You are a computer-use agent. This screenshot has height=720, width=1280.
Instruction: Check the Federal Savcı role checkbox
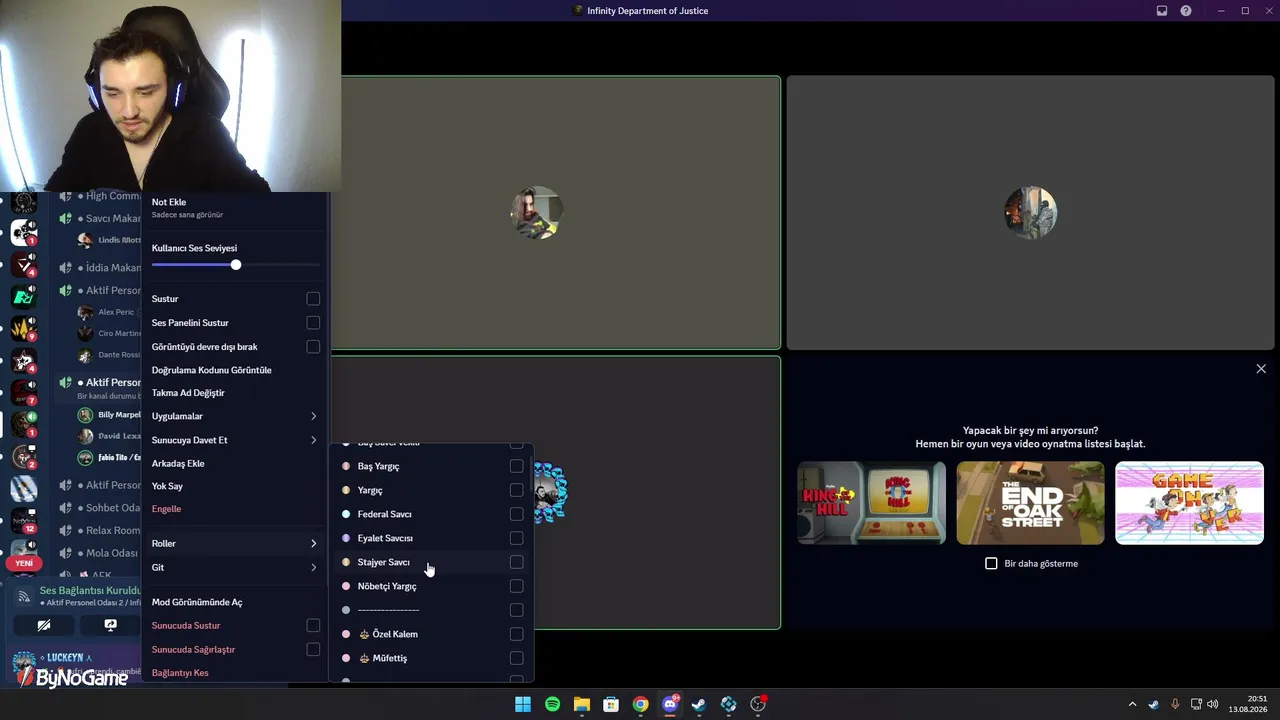click(516, 514)
